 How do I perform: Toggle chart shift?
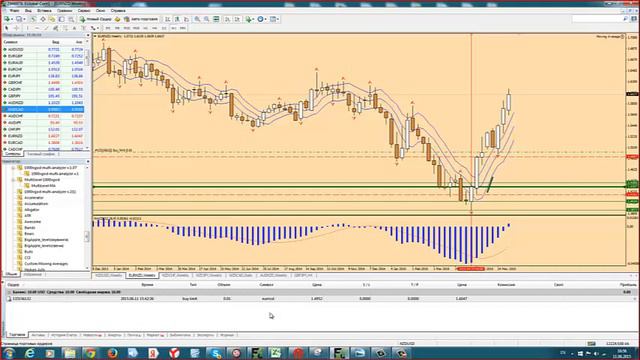pyautogui.click(x=237, y=19)
